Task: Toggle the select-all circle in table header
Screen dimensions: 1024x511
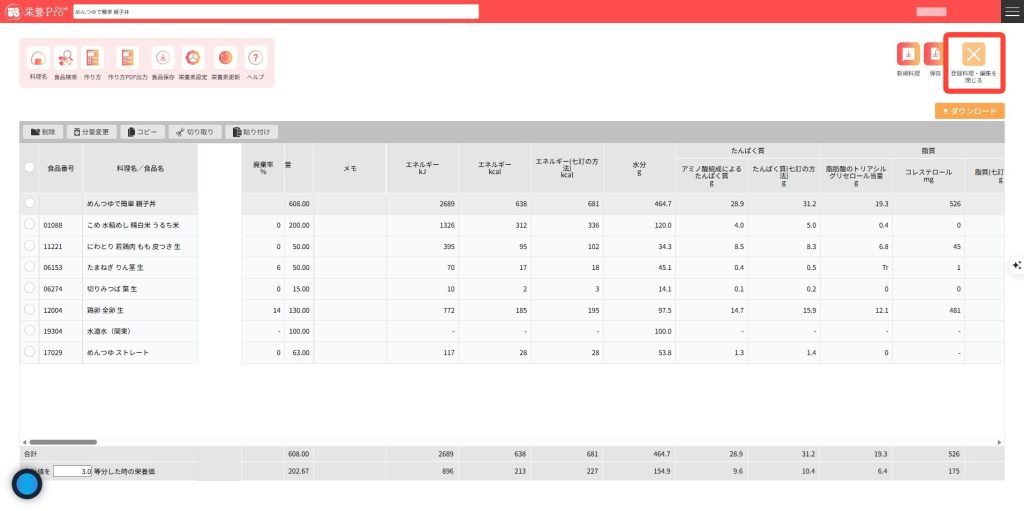Action: pyautogui.click(x=29, y=168)
